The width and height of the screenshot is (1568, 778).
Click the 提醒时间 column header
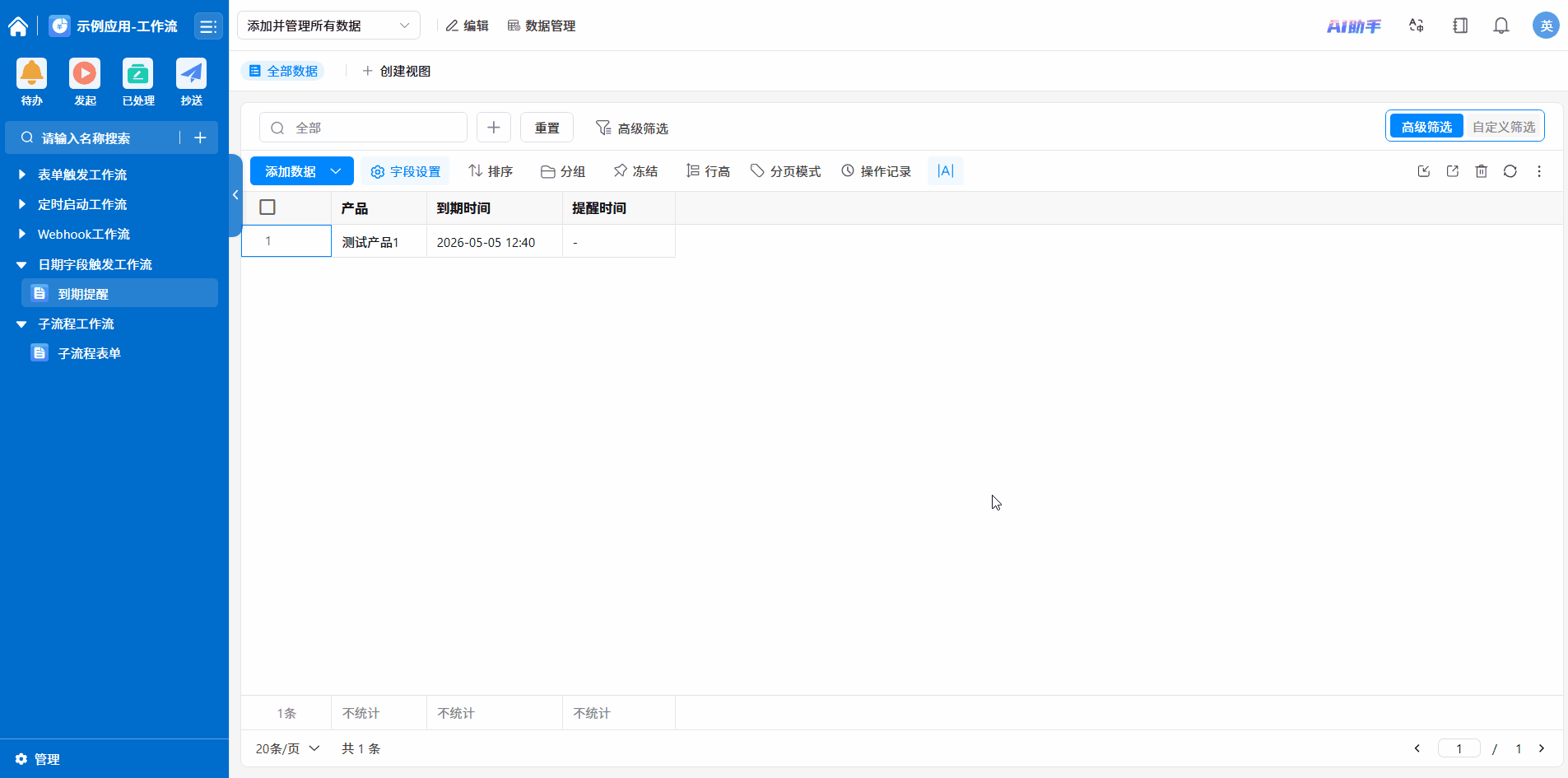(x=619, y=208)
